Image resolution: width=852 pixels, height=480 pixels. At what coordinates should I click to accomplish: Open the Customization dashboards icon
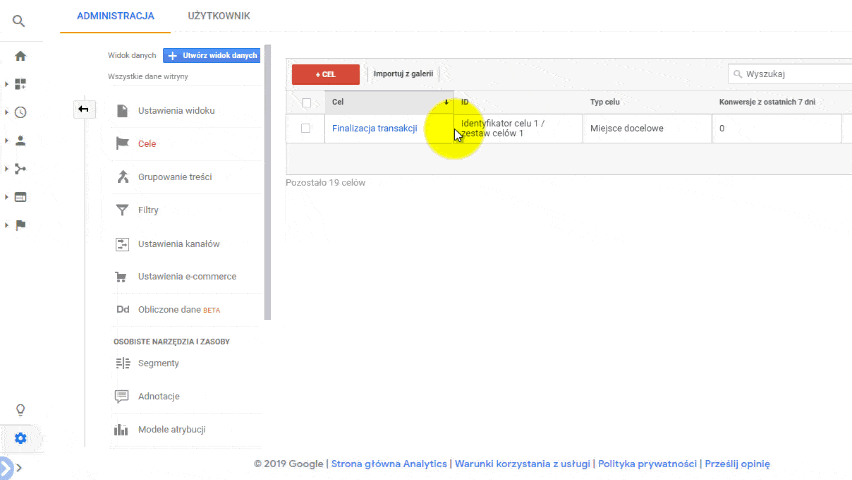[20, 84]
